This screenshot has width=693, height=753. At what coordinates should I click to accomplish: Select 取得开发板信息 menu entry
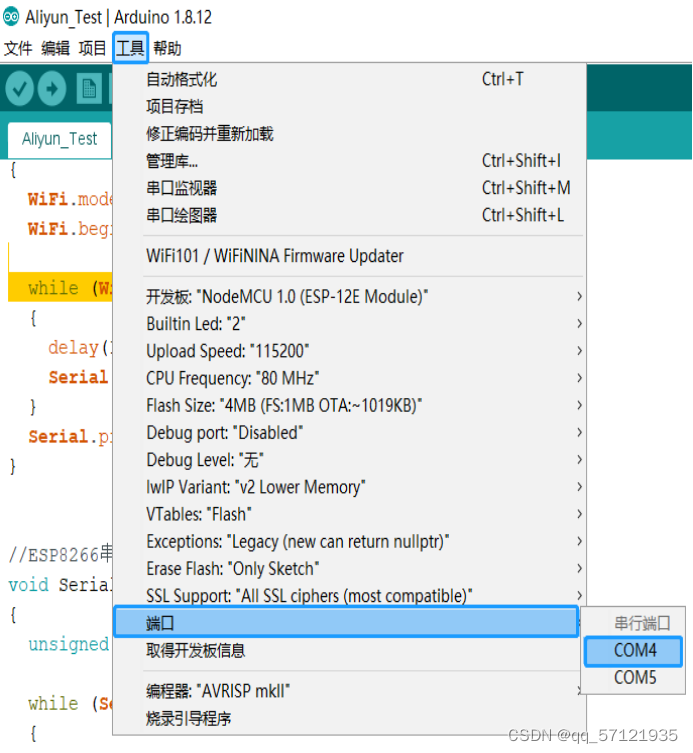[349, 651]
